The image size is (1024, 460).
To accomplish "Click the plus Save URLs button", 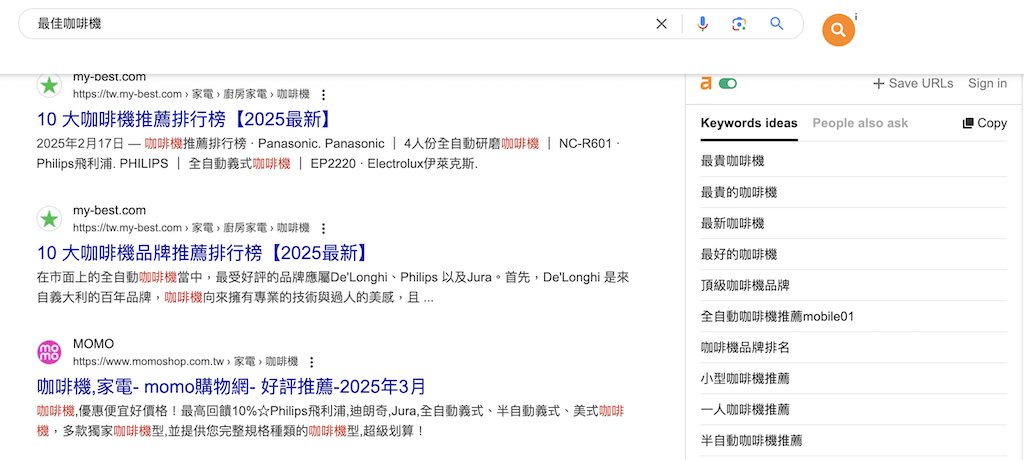I will (913, 84).
